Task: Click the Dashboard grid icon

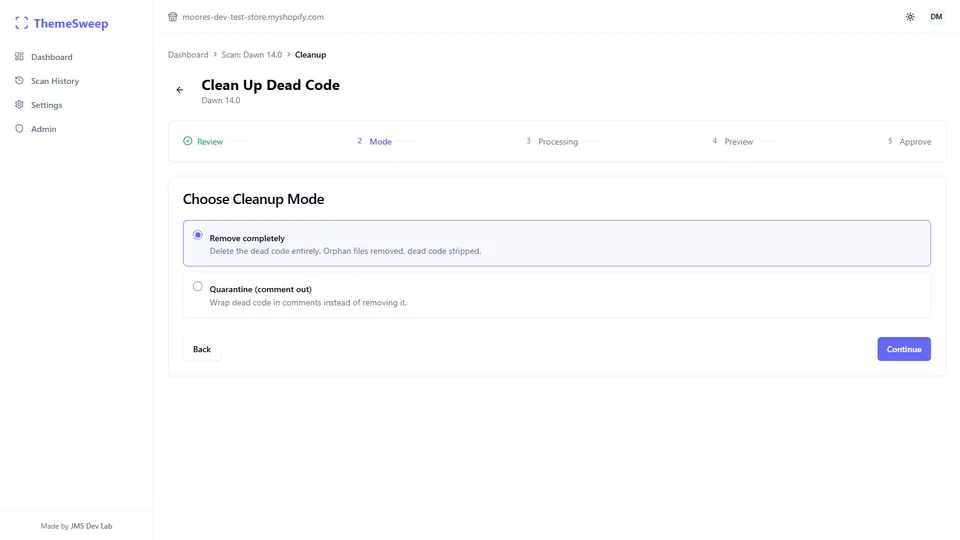Action: [20, 56]
